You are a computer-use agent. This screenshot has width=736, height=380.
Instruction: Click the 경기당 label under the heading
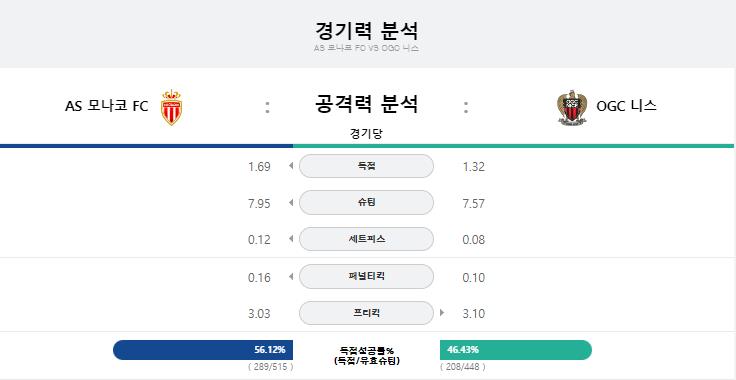point(366,134)
